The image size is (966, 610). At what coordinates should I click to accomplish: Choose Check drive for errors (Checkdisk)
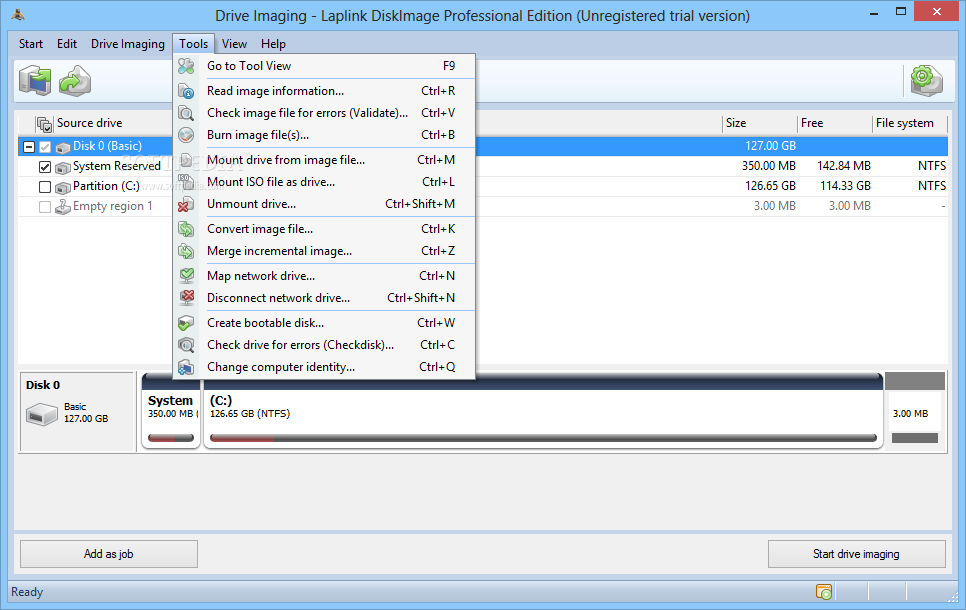tap(325, 344)
